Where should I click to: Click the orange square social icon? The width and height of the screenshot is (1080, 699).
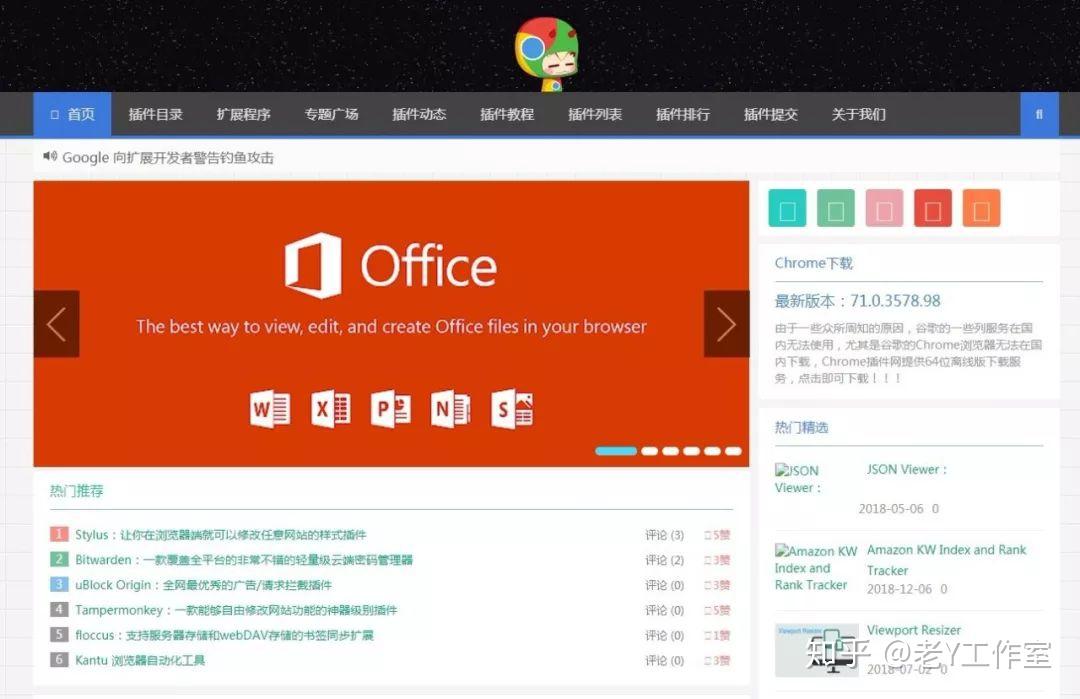click(982, 208)
